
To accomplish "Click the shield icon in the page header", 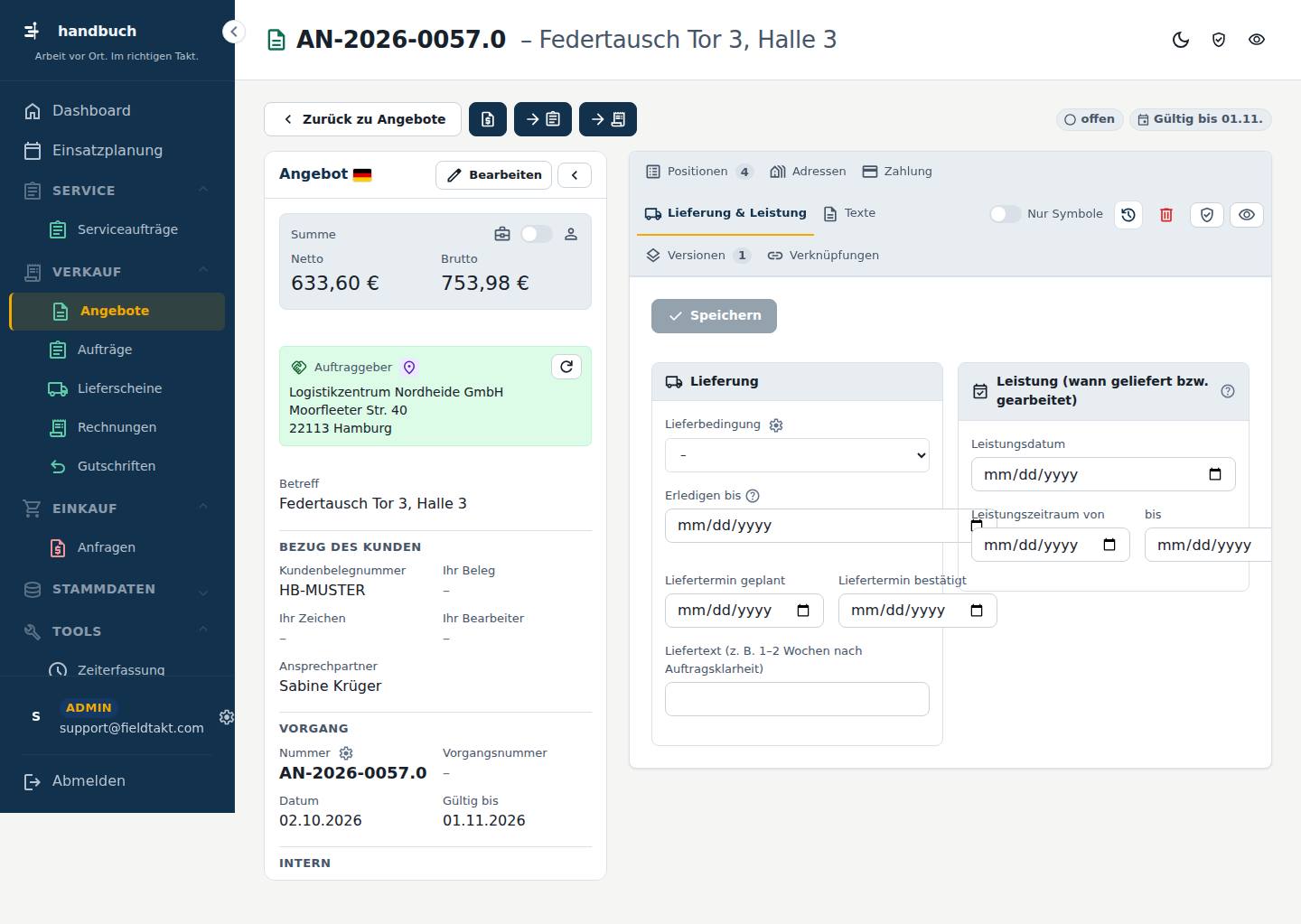I will (1219, 40).
